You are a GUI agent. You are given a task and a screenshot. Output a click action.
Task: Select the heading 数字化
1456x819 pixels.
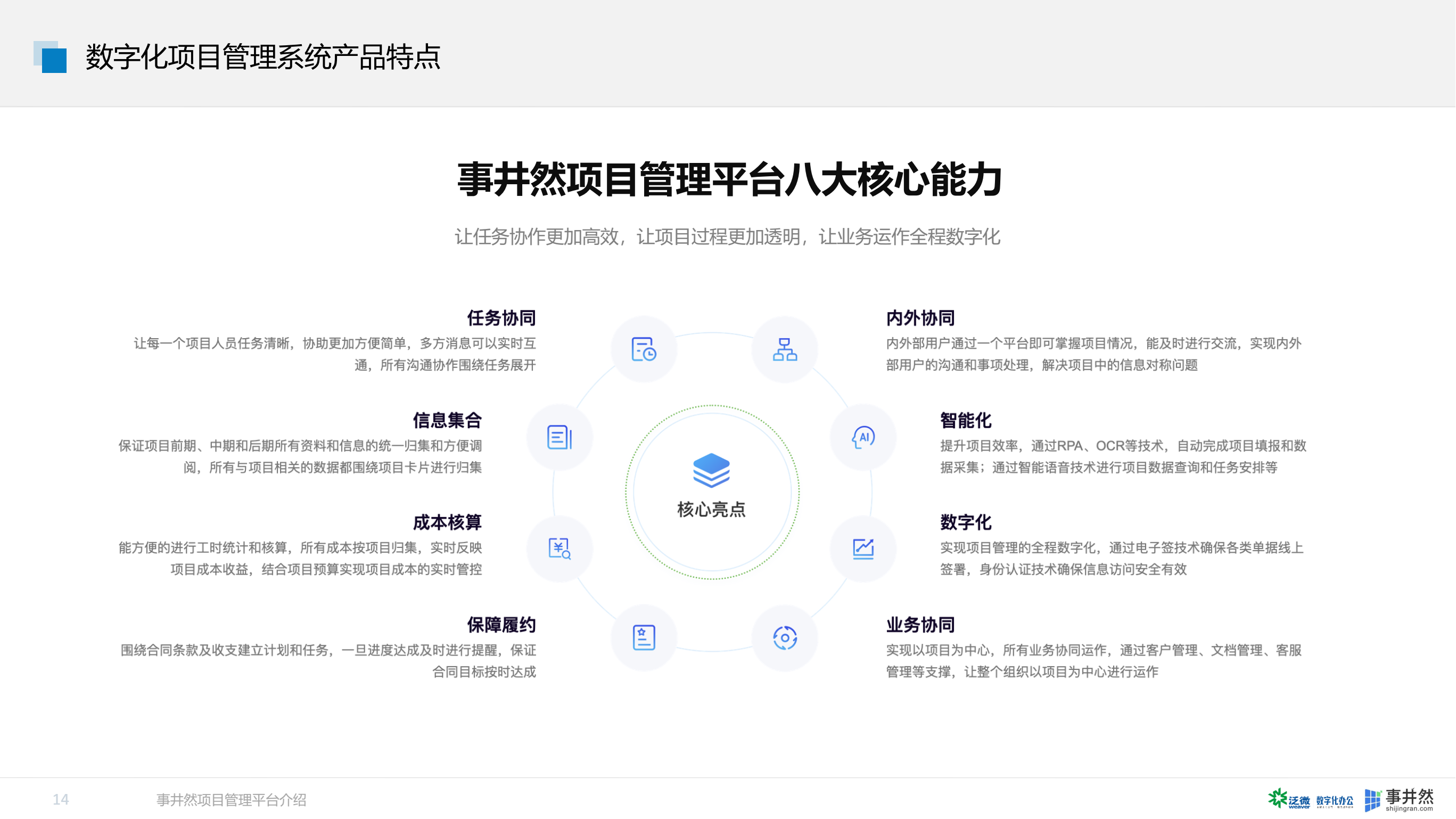[x=965, y=522]
